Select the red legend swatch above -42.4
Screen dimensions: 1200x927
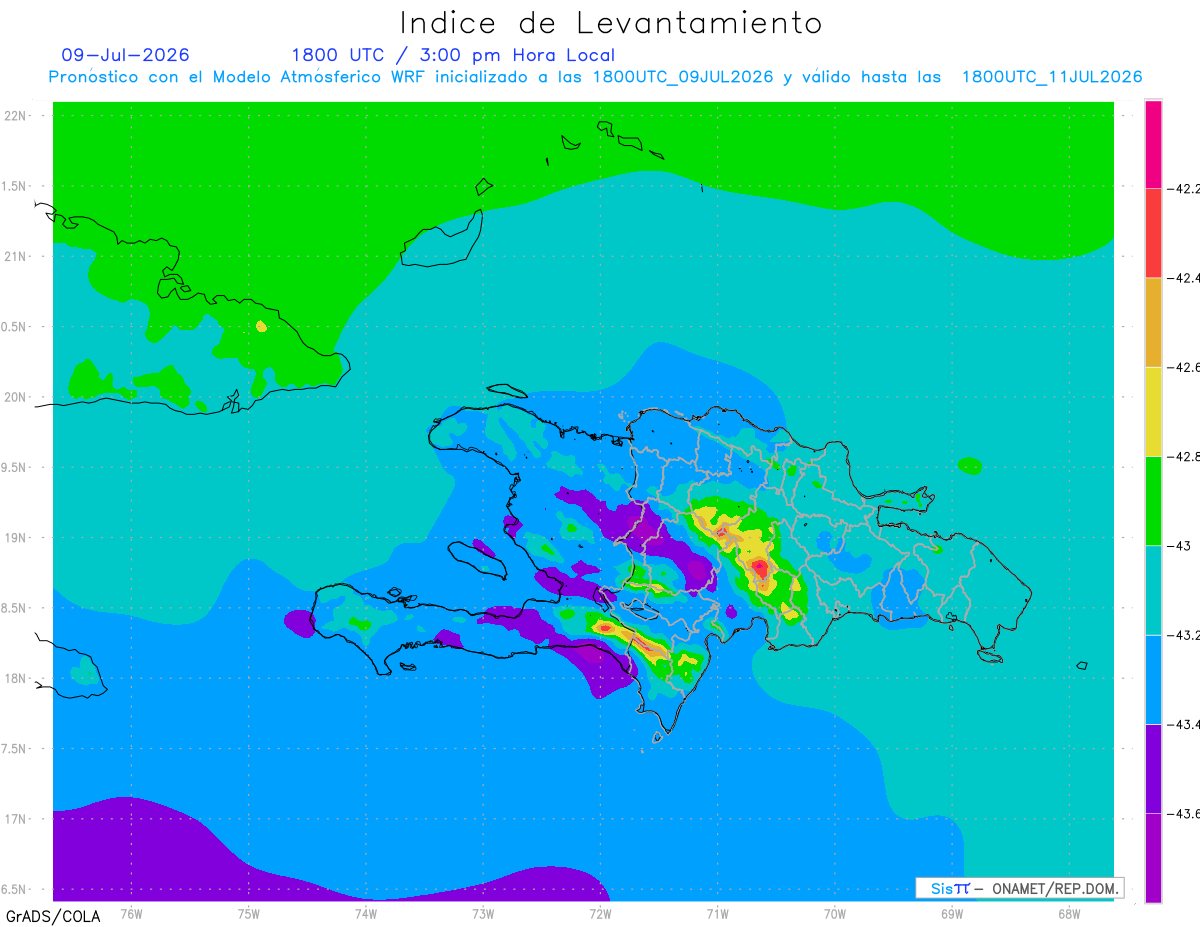click(1153, 232)
